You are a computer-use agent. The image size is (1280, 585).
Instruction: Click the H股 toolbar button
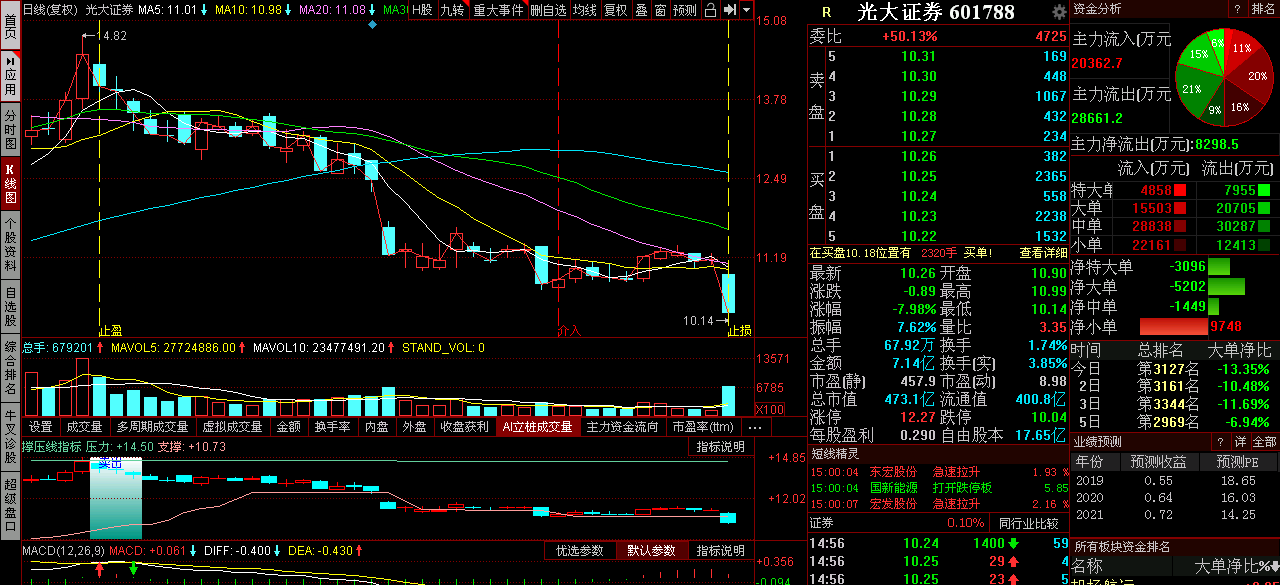tap(422, 10)
